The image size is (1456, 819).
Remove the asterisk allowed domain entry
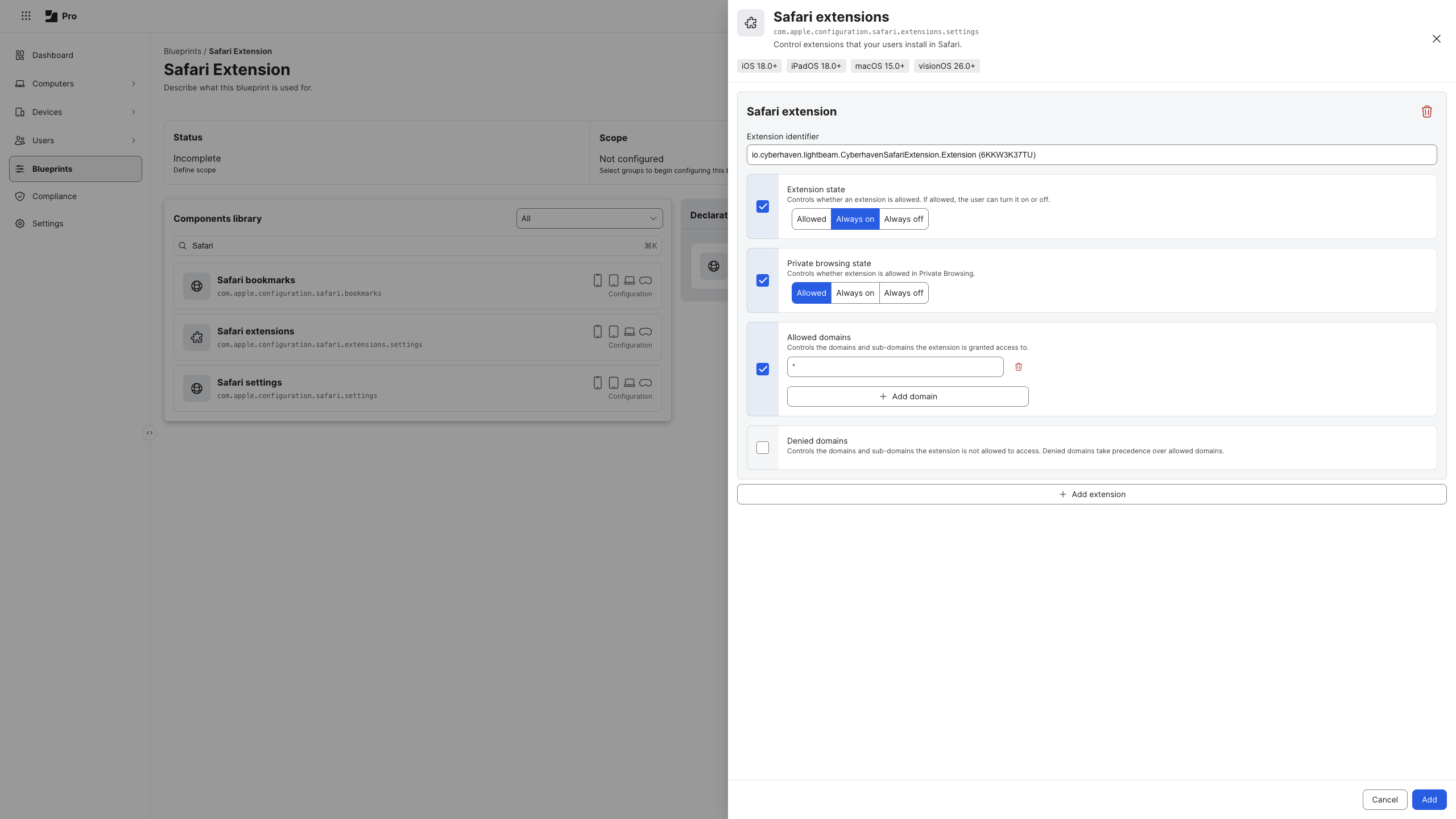pyautogui.click(x=1019, y=367)
